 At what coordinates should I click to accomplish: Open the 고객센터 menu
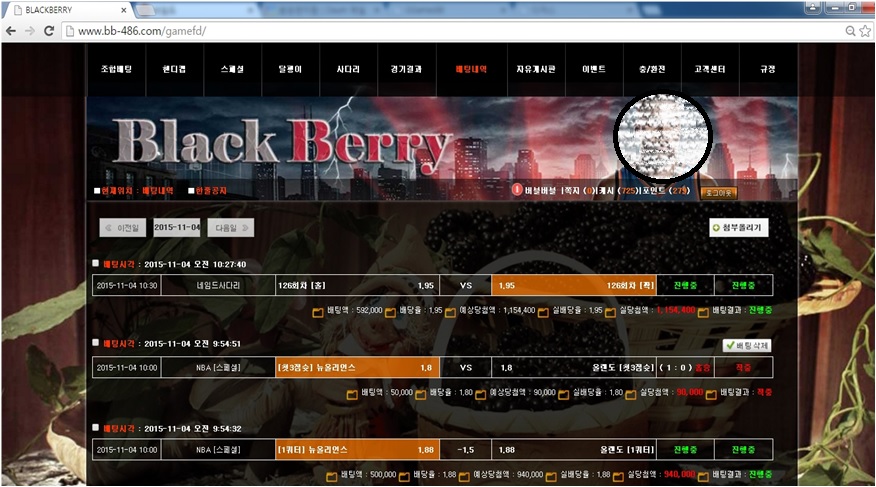coord(710,69)
